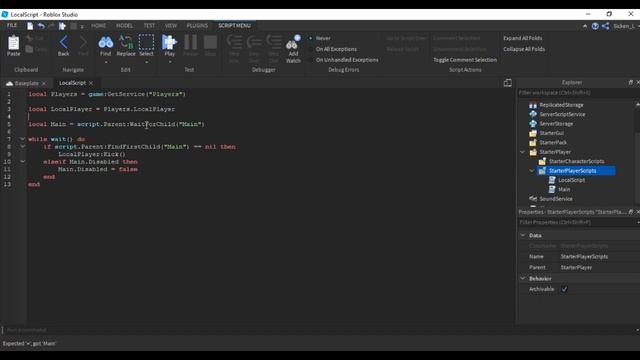
Task: Undock the Properties panel
Action: [631, 212]
